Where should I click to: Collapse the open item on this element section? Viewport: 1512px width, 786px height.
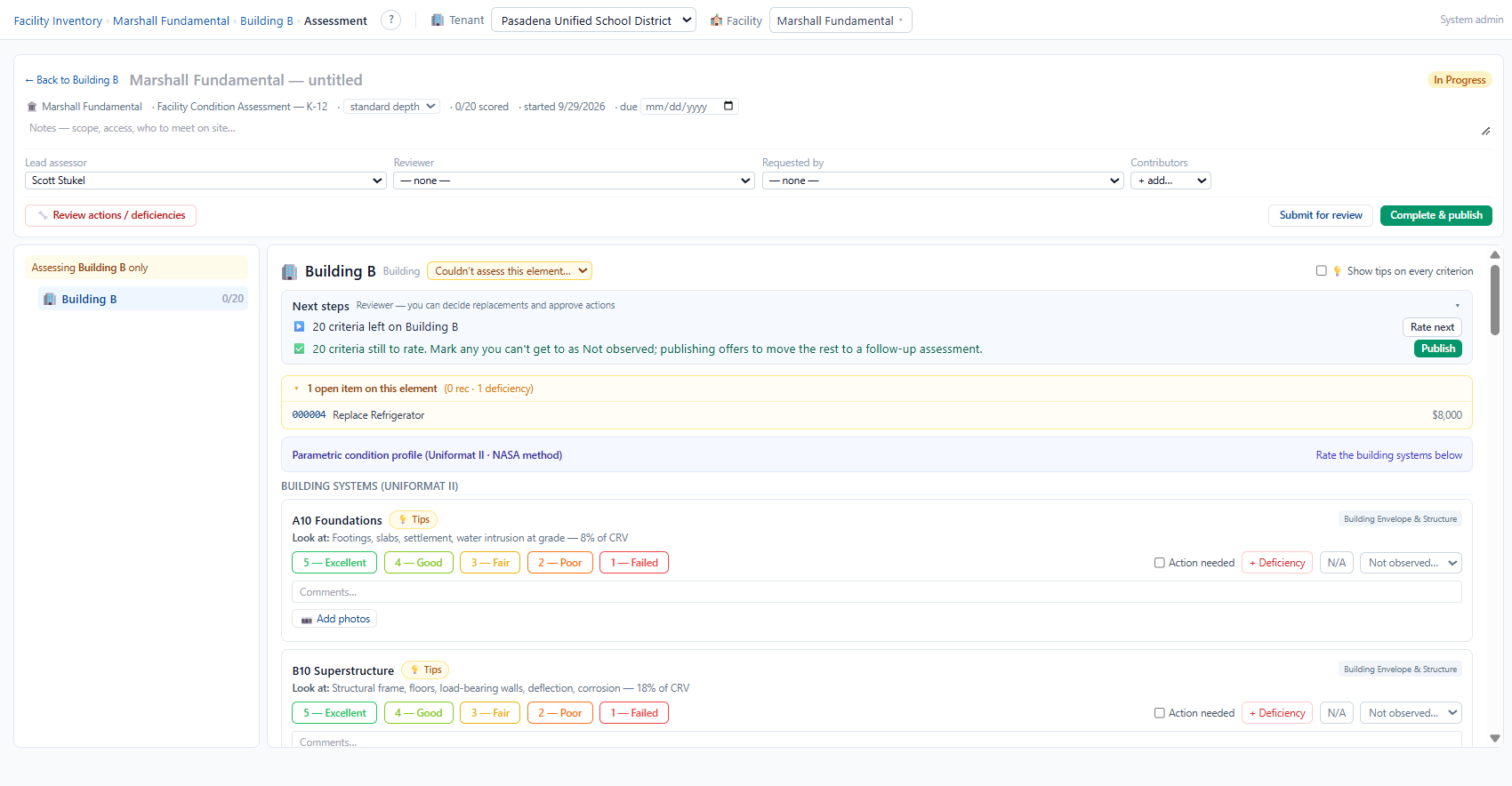point(296,389)
